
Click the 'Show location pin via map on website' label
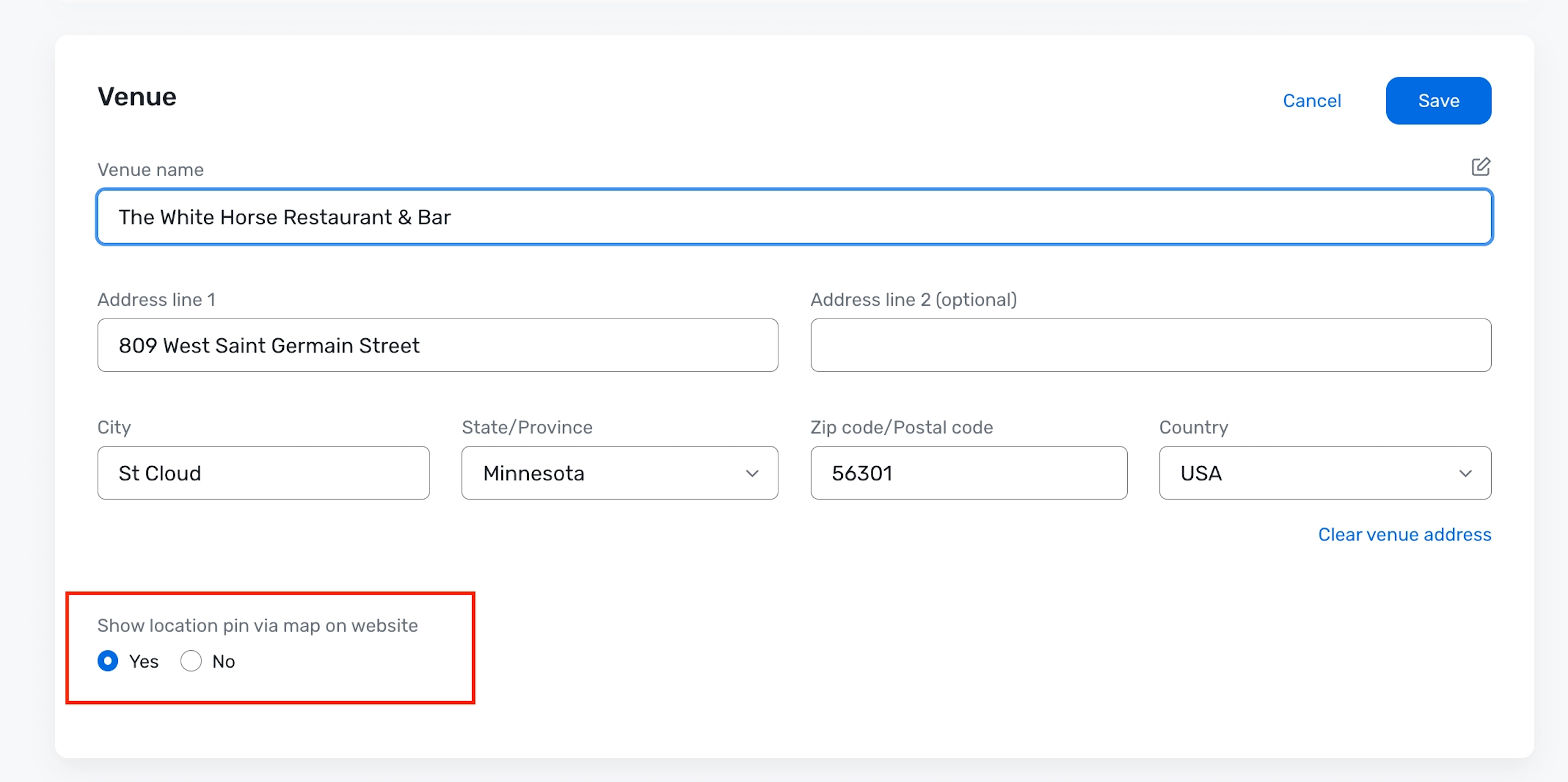[257, 625]
